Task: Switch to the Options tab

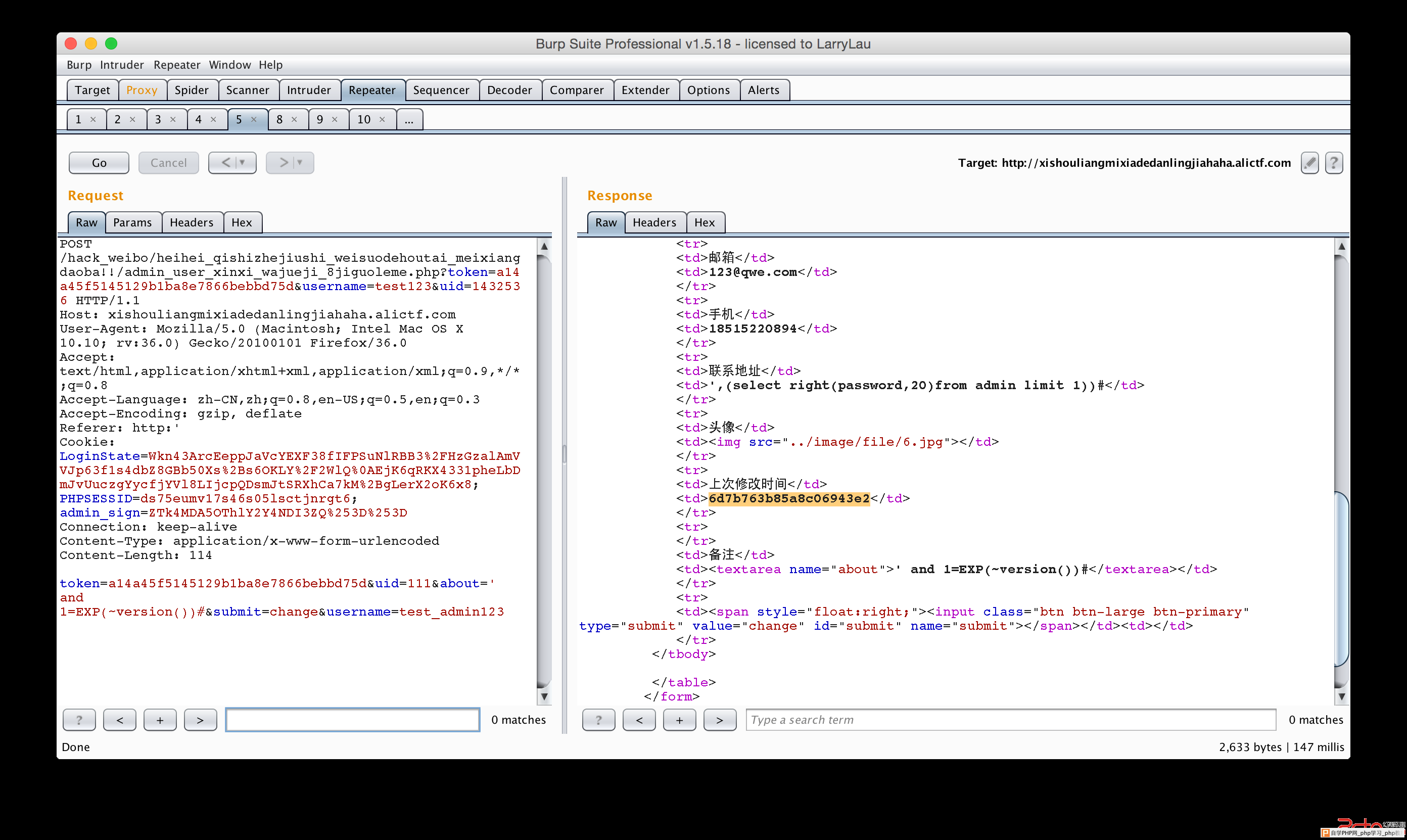Action: [709, 90]
